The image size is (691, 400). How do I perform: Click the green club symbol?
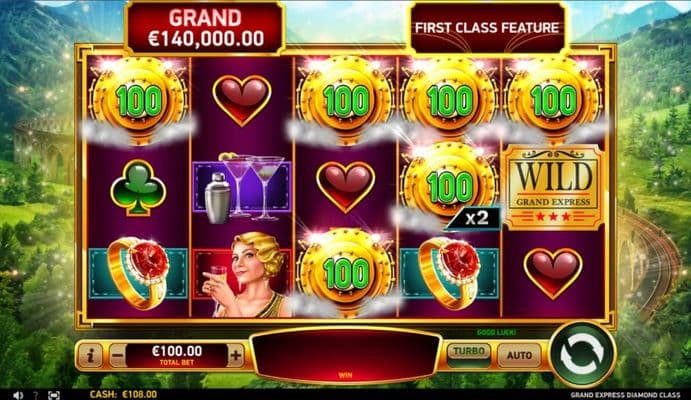coord(138,188)
